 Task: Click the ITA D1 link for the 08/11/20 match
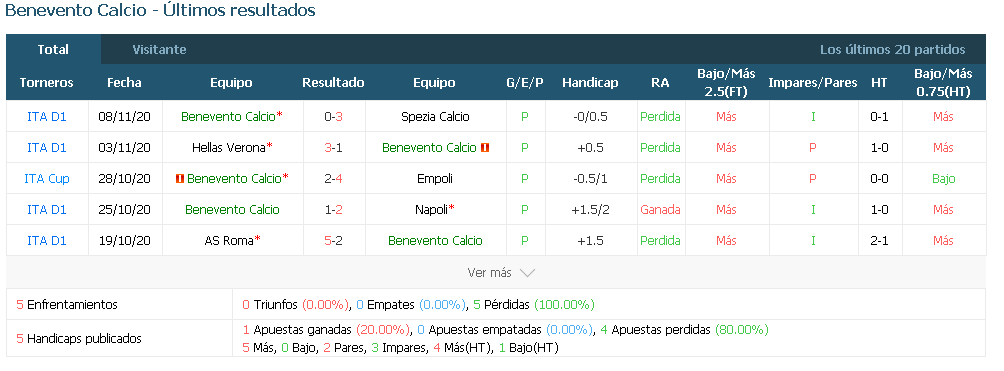pyautogui.click(x=47, y=117)
